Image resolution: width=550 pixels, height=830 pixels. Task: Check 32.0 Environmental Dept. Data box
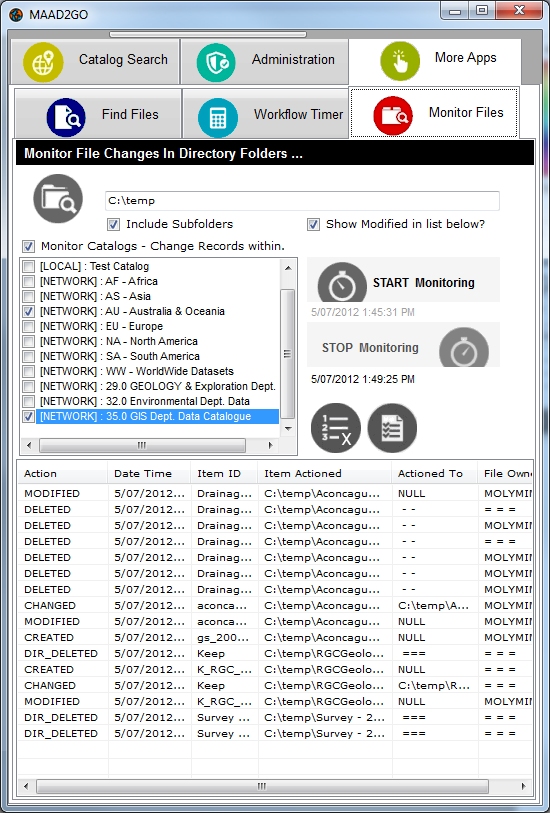click(29, 401)
